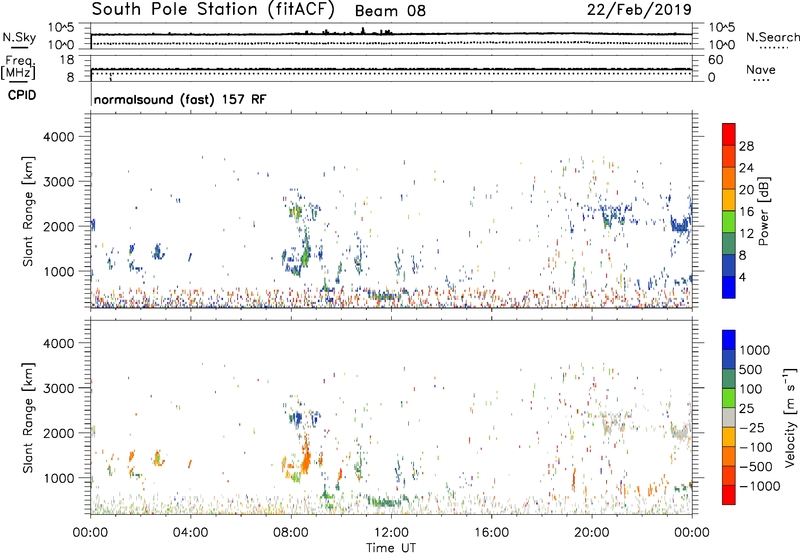
Task: Click the 16 tick on the Power scale
Action: click(746, 212)
